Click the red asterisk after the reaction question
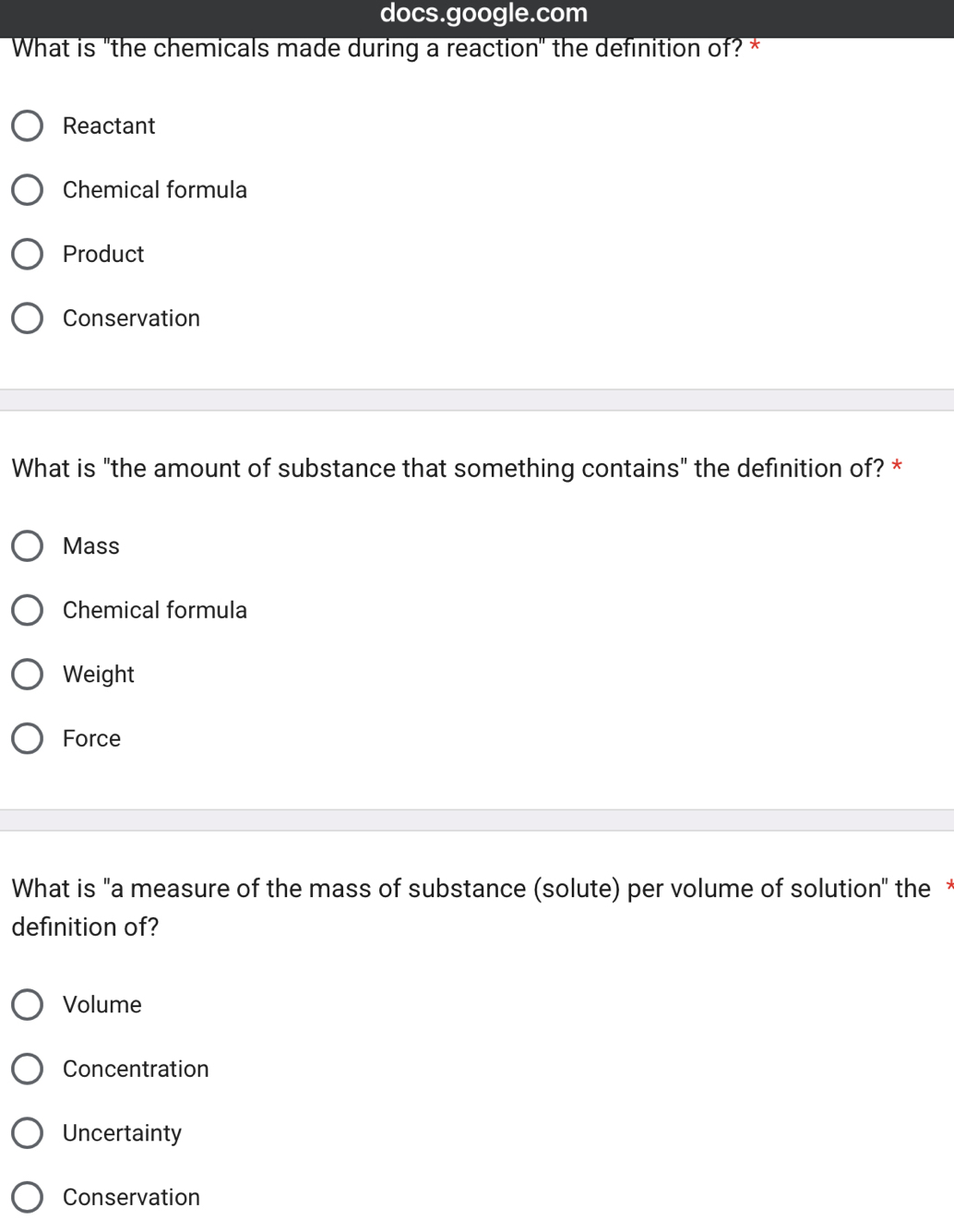954x1232 pixels. click(x=755, y=47)
